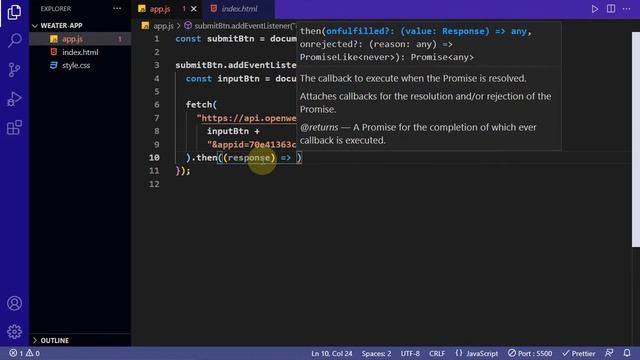Expand the OUTLINE section
Image resolution: width=640 pixels, height=360 pixels.
[x=54, y=340]
